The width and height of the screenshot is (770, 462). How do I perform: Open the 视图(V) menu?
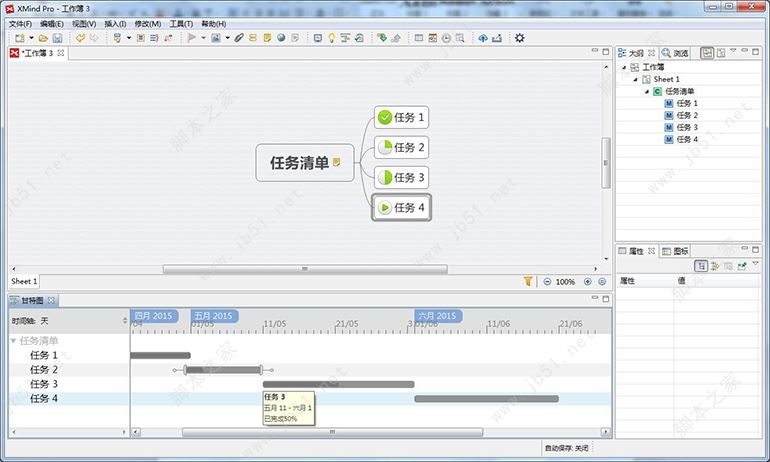[84, 24]
